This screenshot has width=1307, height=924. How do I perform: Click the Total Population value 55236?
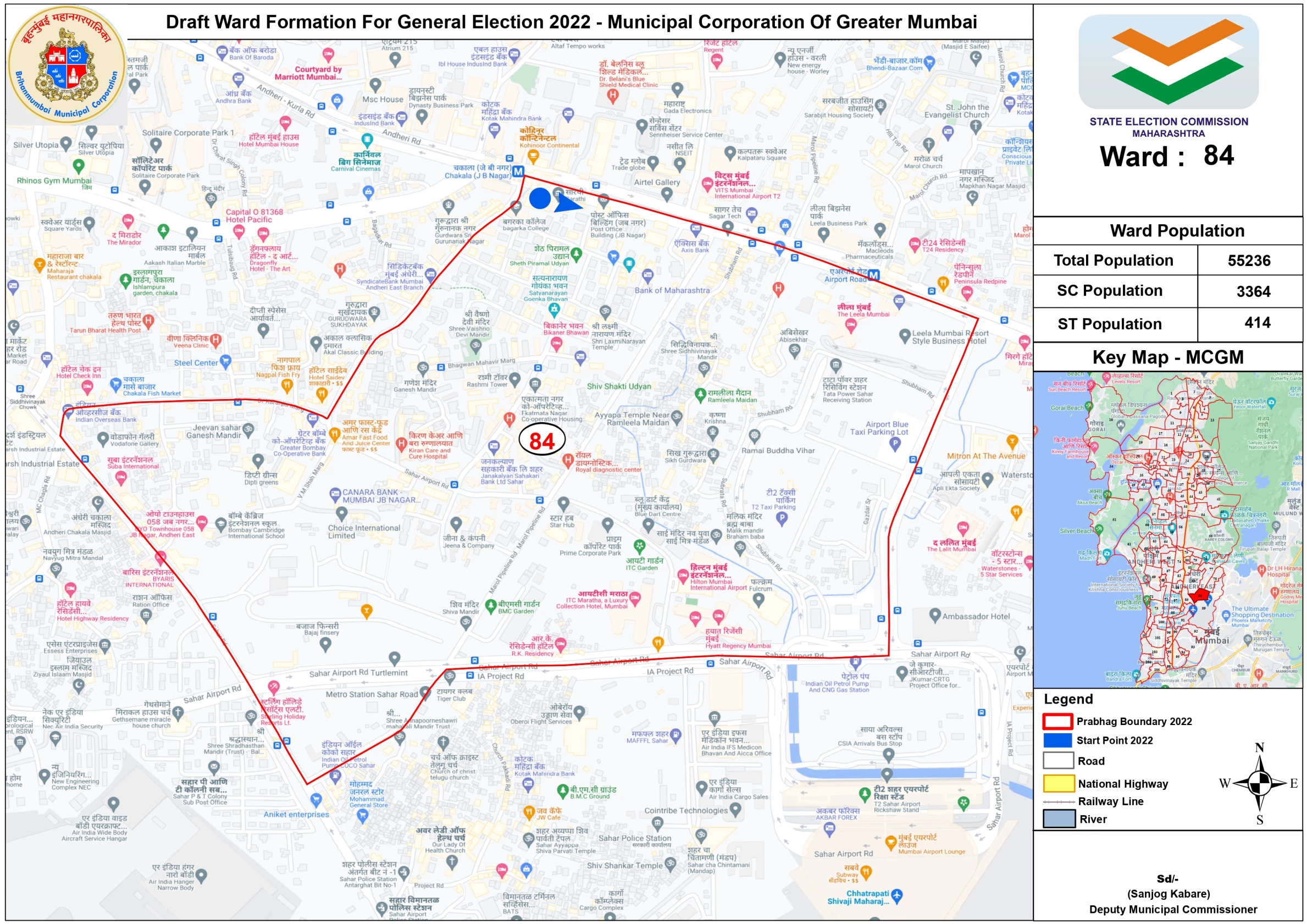(1248, 261)
